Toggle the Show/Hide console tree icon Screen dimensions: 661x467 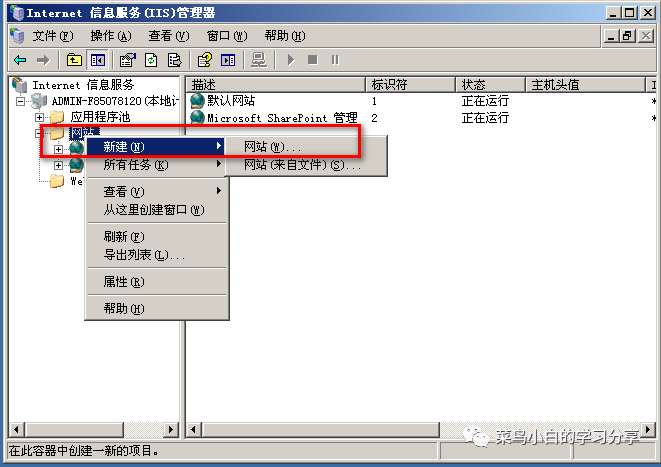[98, 60]
